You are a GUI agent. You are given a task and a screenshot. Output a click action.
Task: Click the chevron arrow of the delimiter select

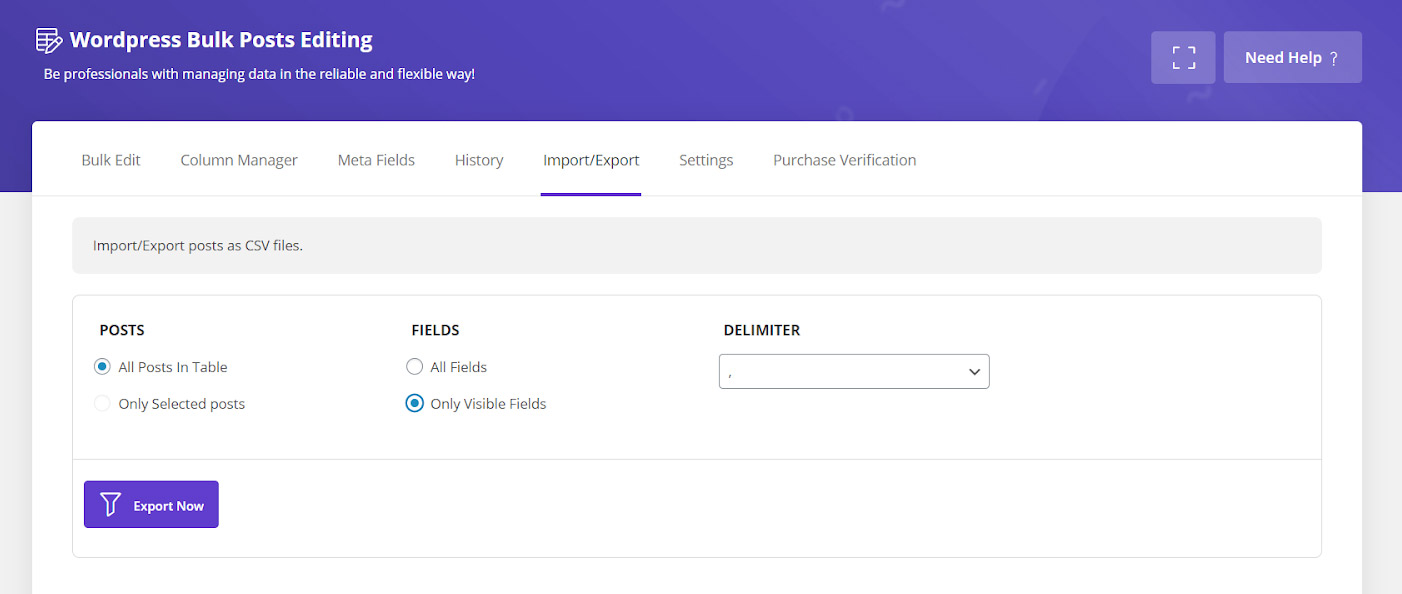point(974,372)
